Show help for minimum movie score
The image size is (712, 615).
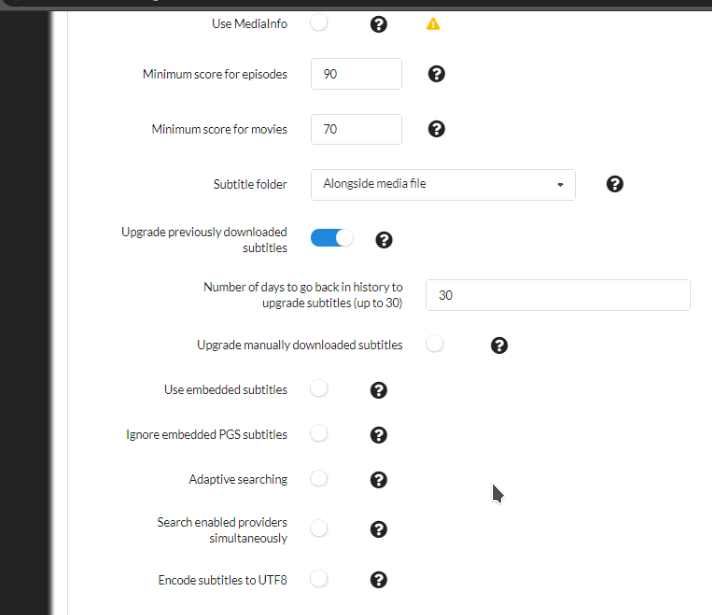point(436,129)
